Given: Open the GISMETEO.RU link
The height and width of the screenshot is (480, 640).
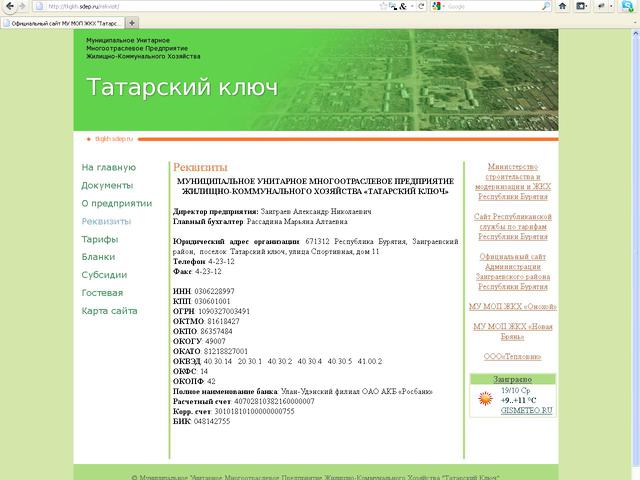Looking at the screenshot, I should (x=527, y=411).
